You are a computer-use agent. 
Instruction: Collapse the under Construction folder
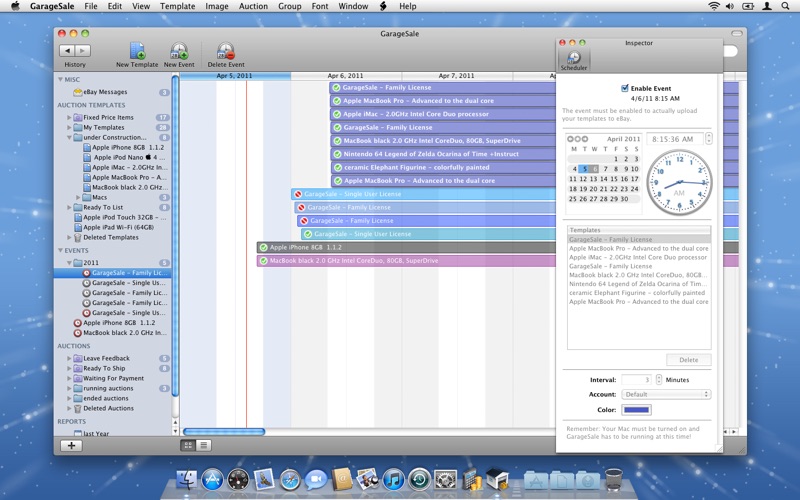click(69, 137)
